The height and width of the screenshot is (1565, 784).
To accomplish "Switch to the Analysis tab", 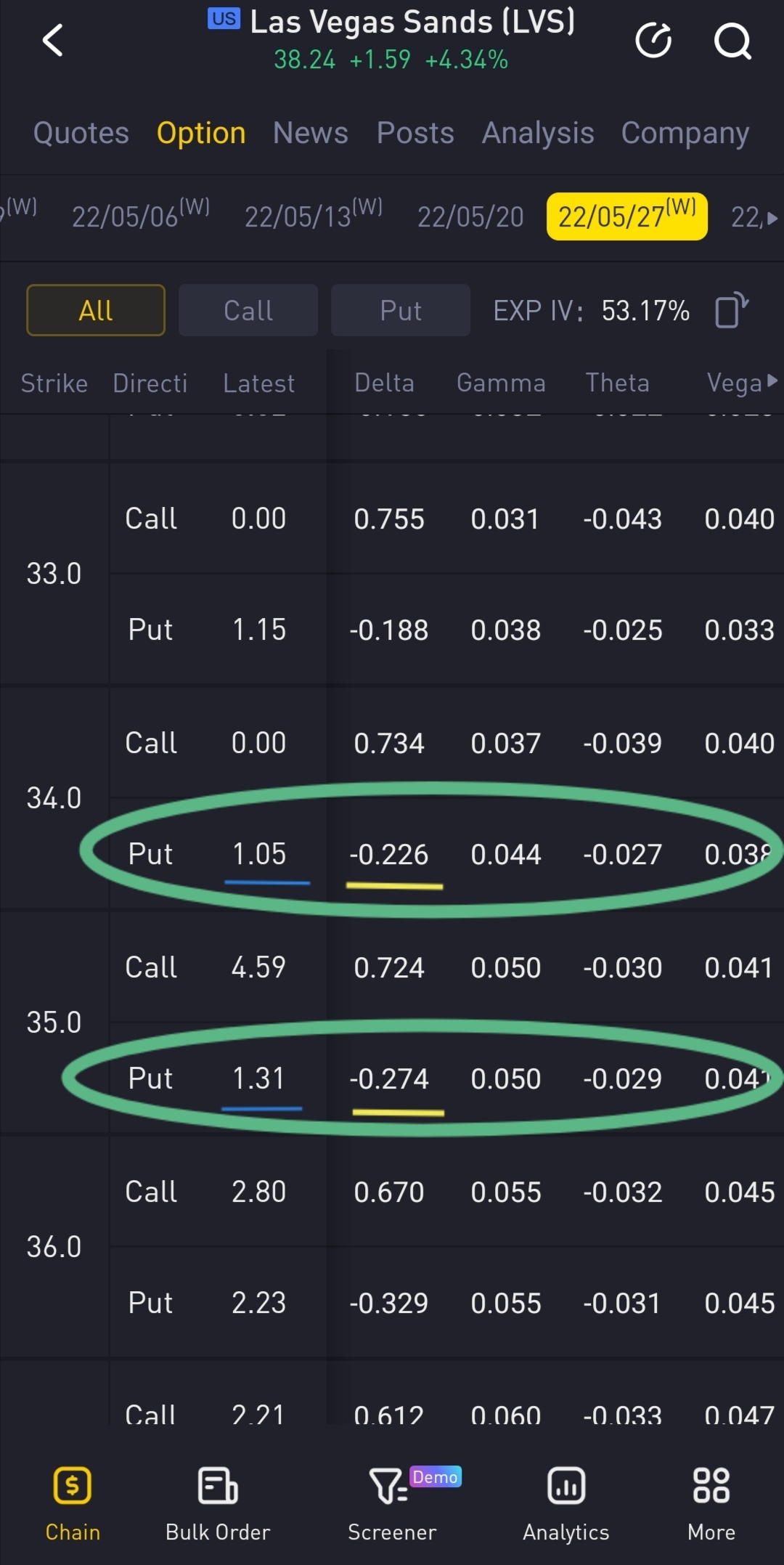I will tap(538, 134).
